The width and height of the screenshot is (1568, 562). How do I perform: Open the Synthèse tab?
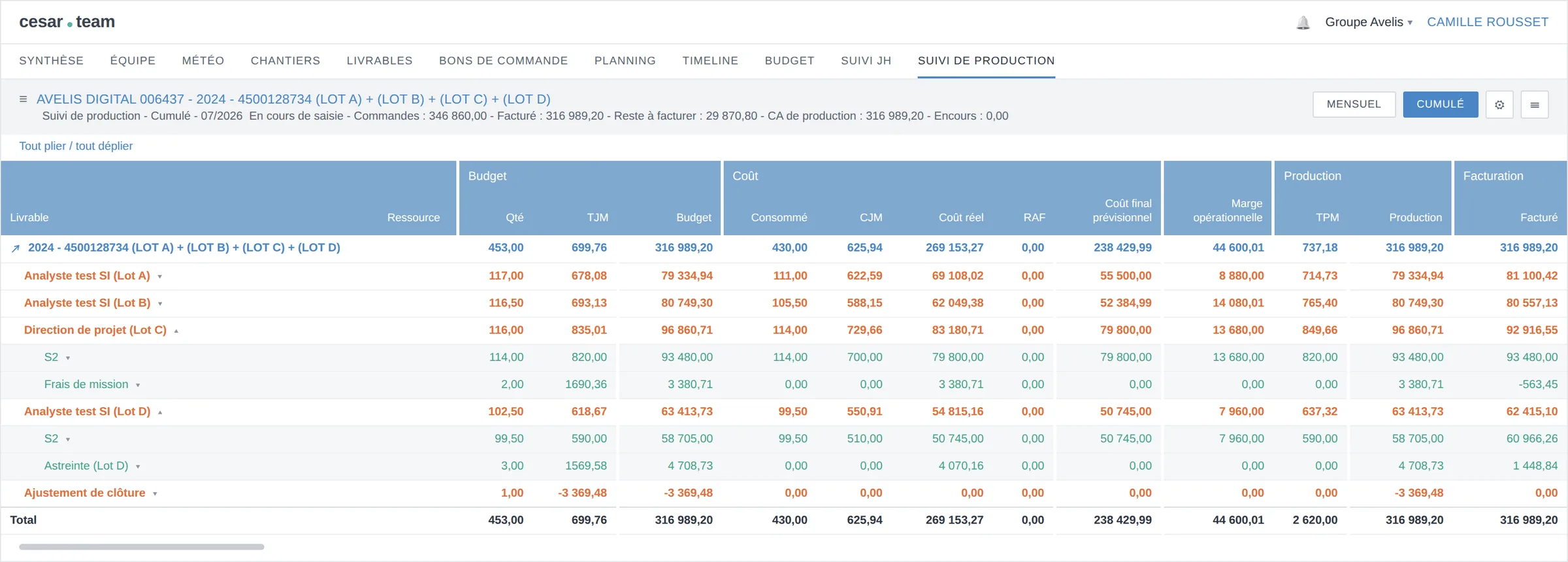[52, 61]
